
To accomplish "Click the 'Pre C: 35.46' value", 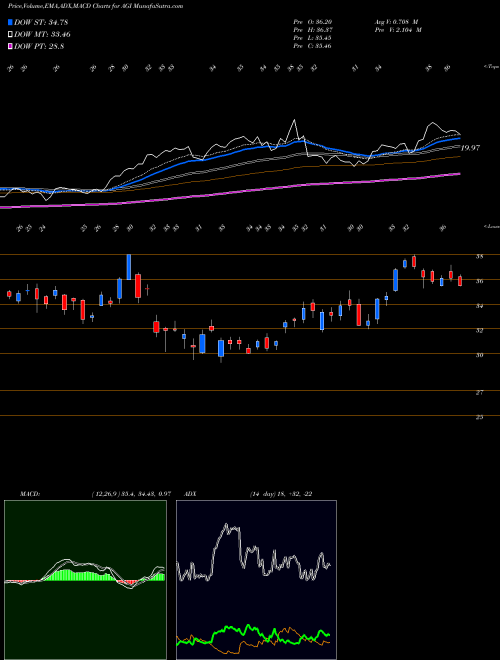I will point(313,46).
